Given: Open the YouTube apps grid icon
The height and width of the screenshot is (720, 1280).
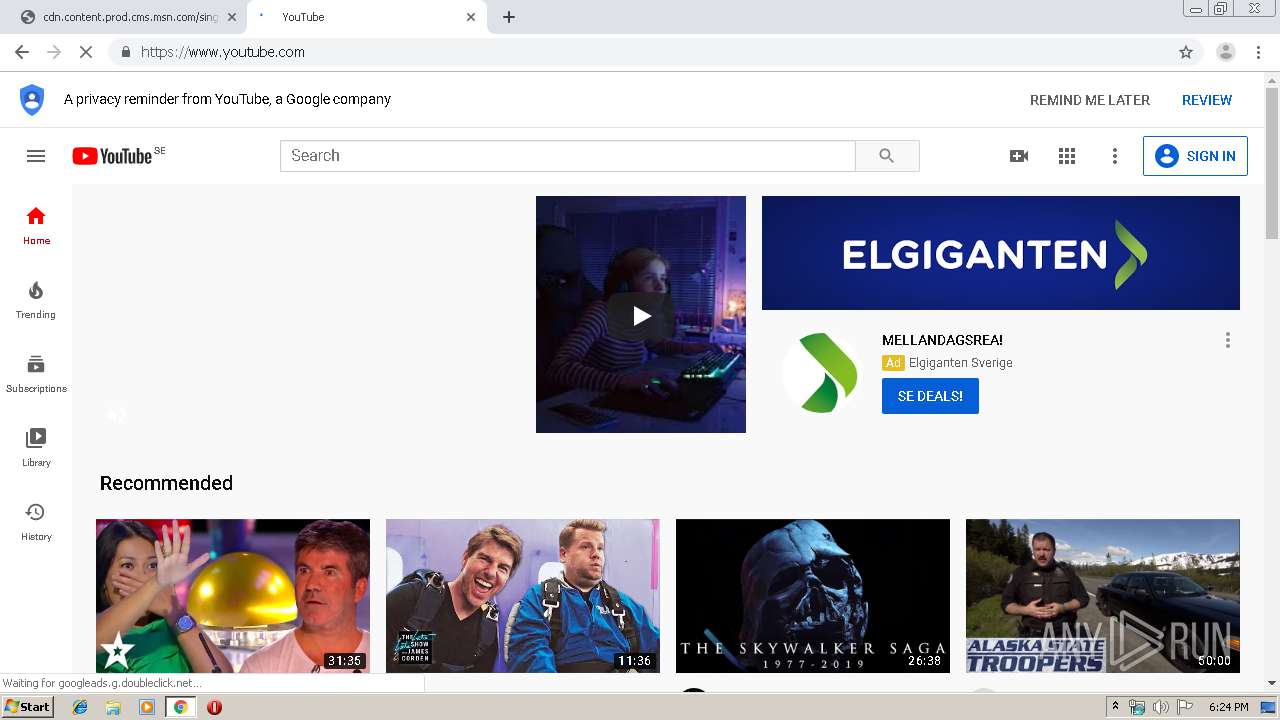Looking at the screenshot, I should (1067, 156).
